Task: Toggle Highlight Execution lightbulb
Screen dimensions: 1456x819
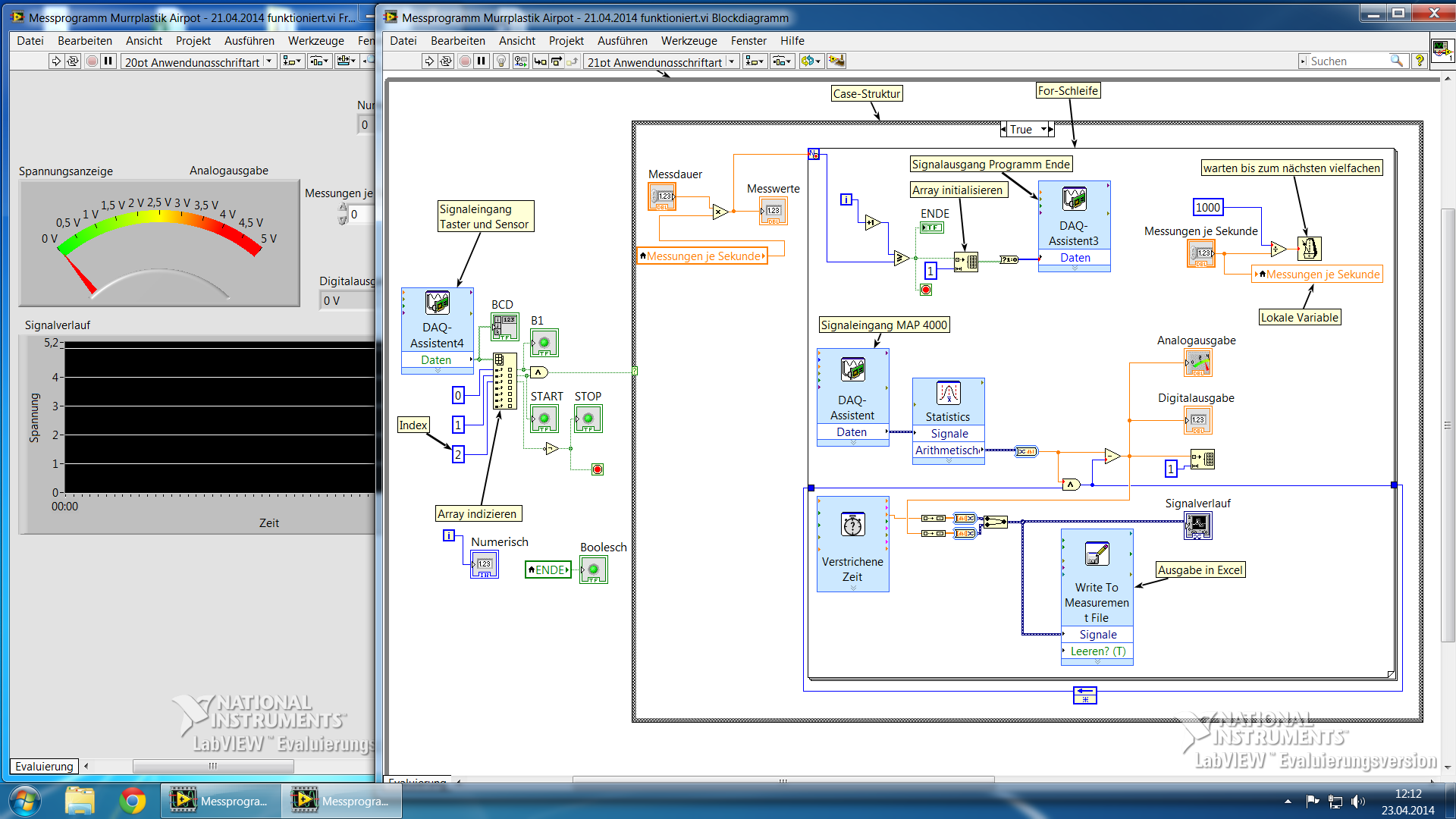Action: point(501,61)
